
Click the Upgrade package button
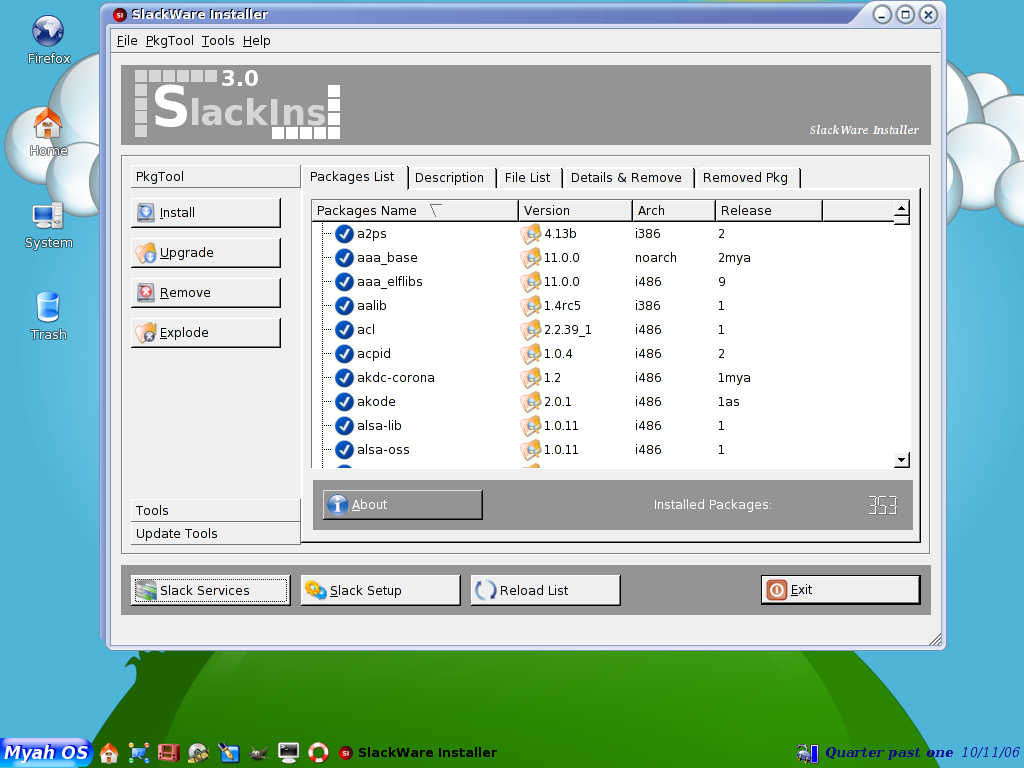click(x=206, y=253)
